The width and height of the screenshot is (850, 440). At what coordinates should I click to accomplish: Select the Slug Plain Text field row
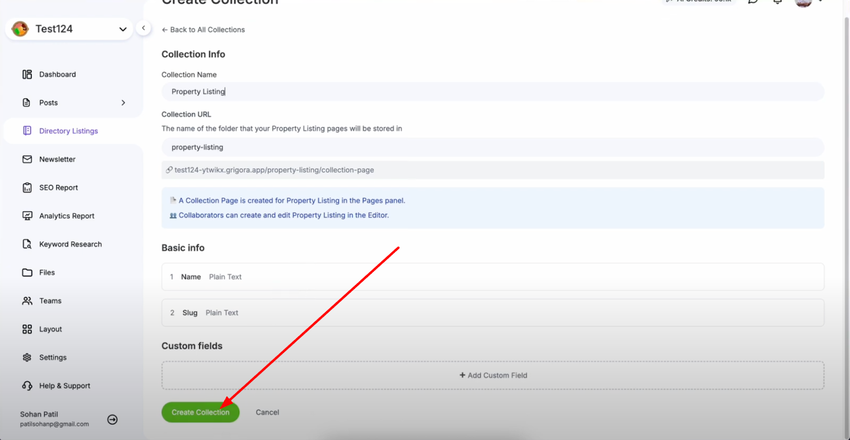[493, 313]
